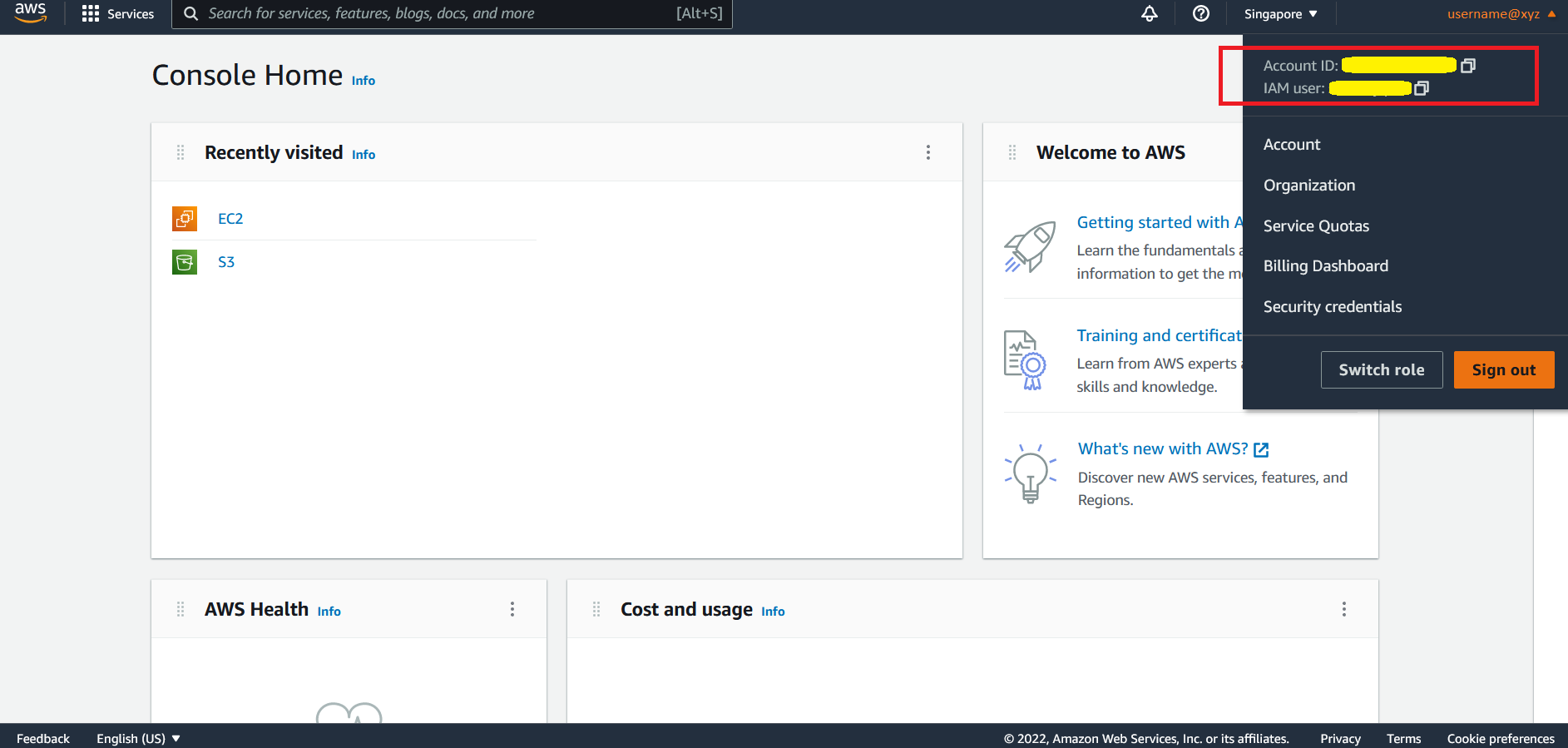Open Service Quotas menu entry
The image size is (1568, 748).
click(1316, 226)
